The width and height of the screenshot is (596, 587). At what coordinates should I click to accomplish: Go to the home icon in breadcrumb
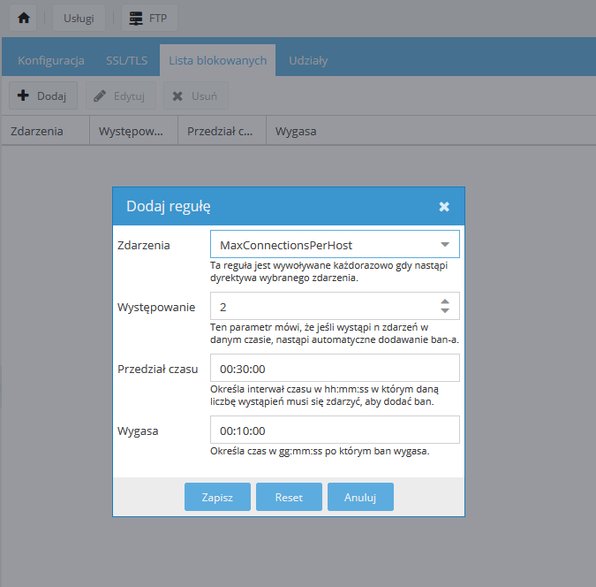click(x=24, y=18)
